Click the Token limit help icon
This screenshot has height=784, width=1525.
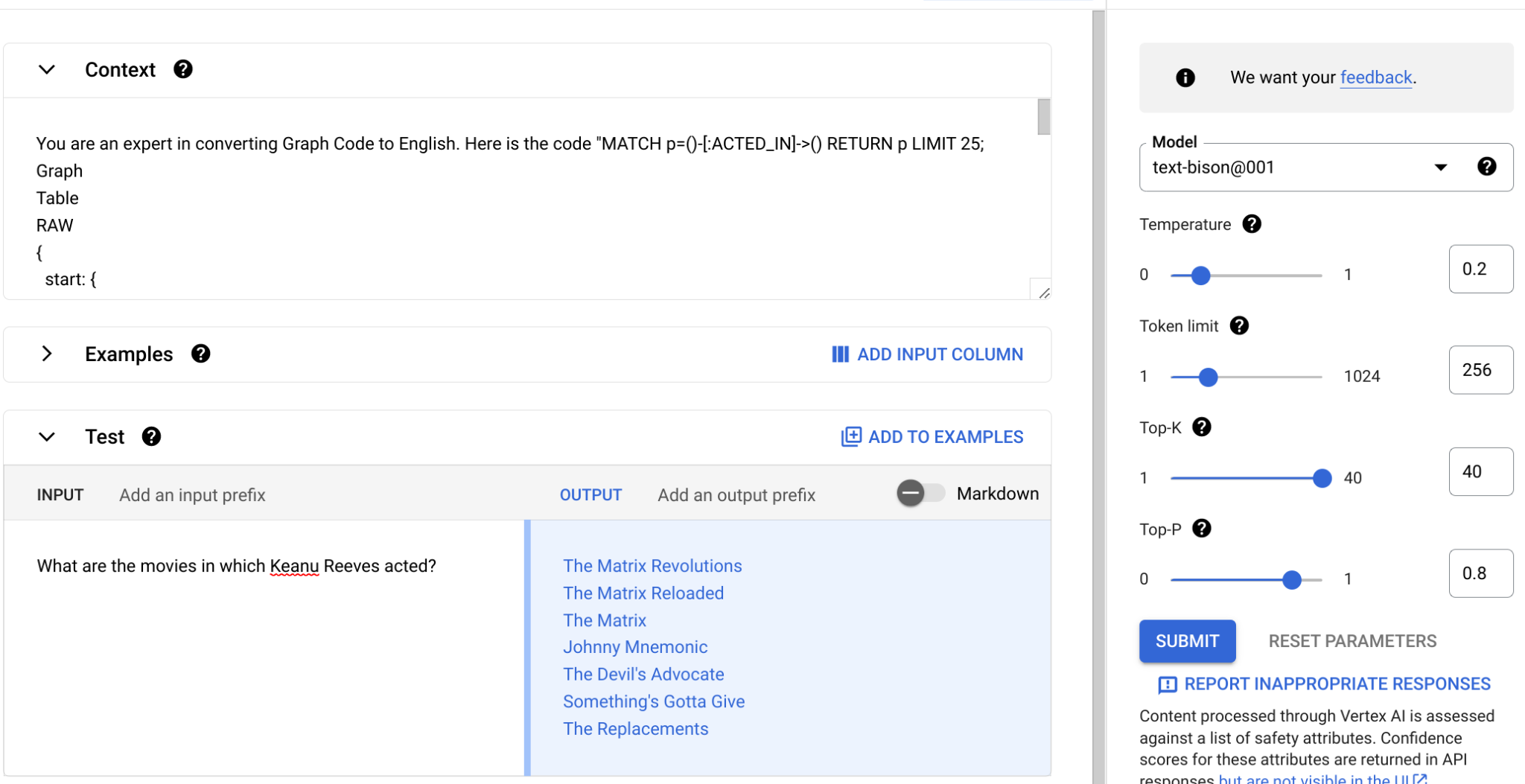tap(1239, 325)
